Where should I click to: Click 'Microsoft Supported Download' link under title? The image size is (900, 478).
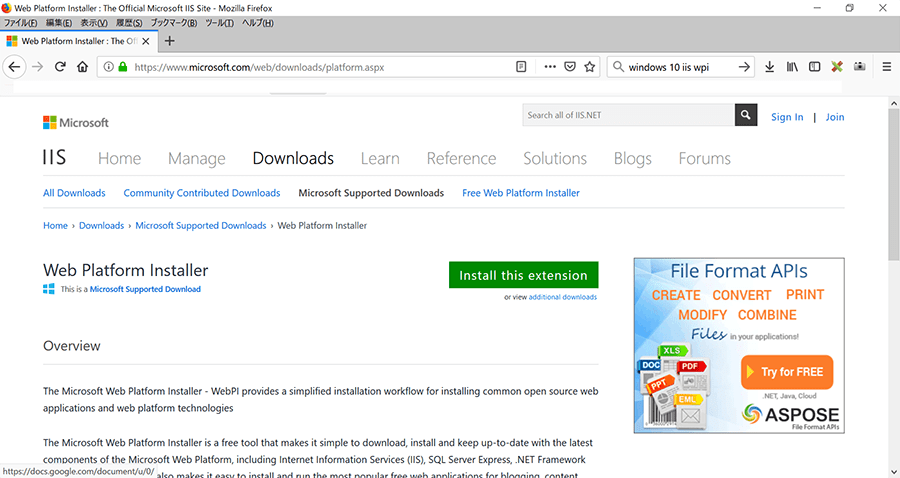coord(145,289)
